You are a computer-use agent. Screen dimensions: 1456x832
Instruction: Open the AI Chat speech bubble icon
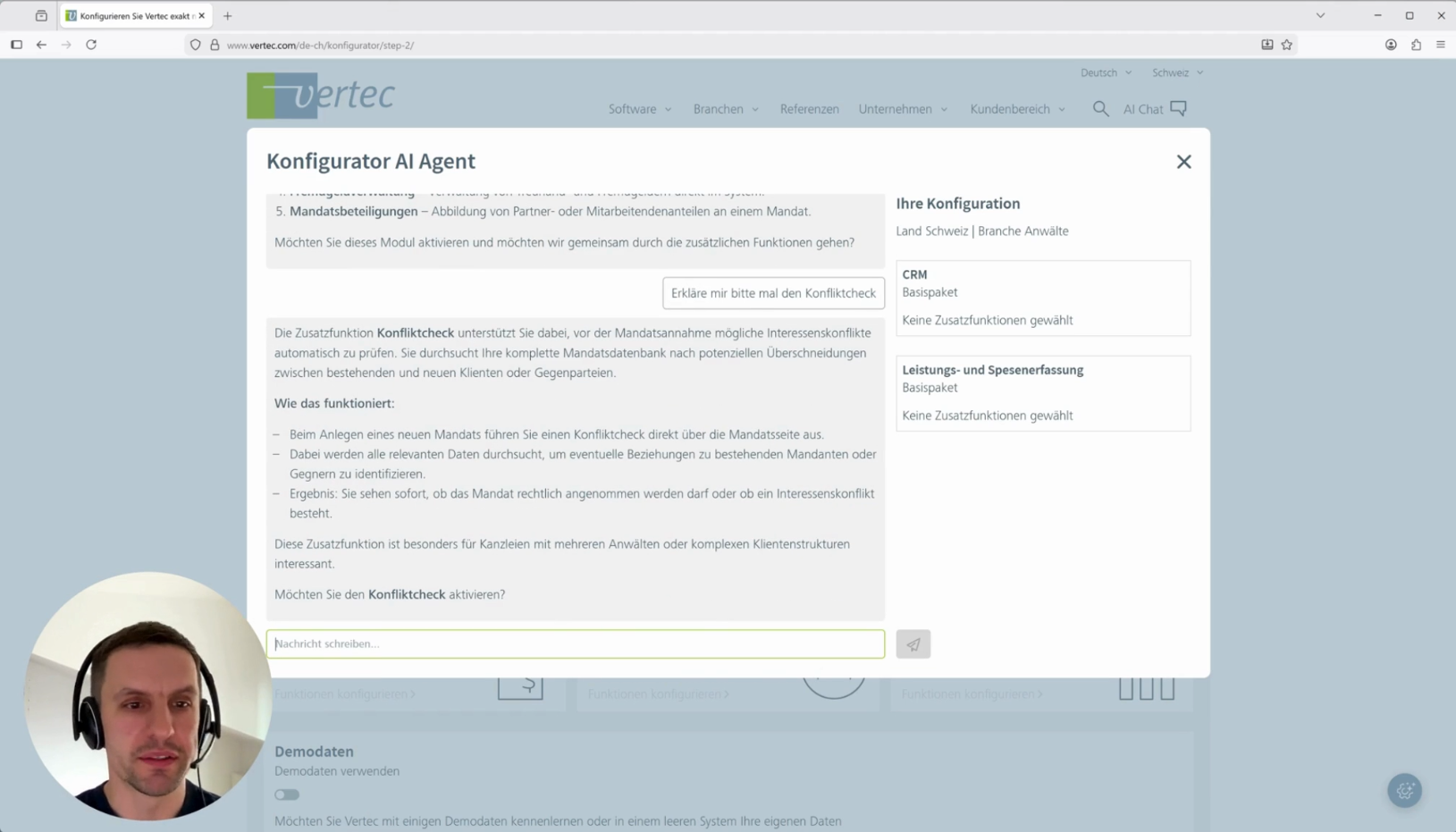click(x=1178, y=109)
